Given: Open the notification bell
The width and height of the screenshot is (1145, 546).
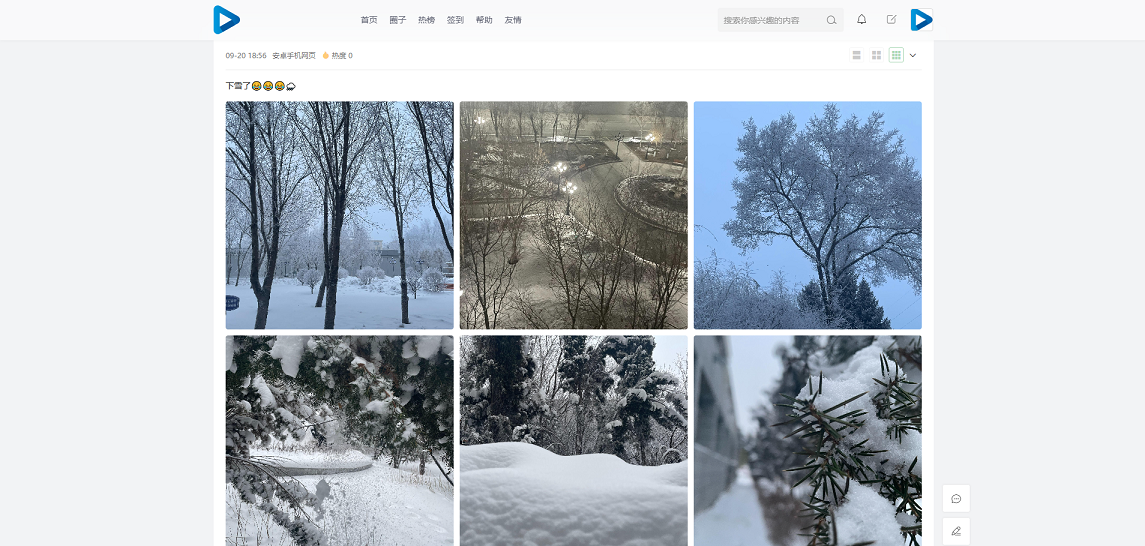Looking at the screenshot, I should (x=862, y=20).
